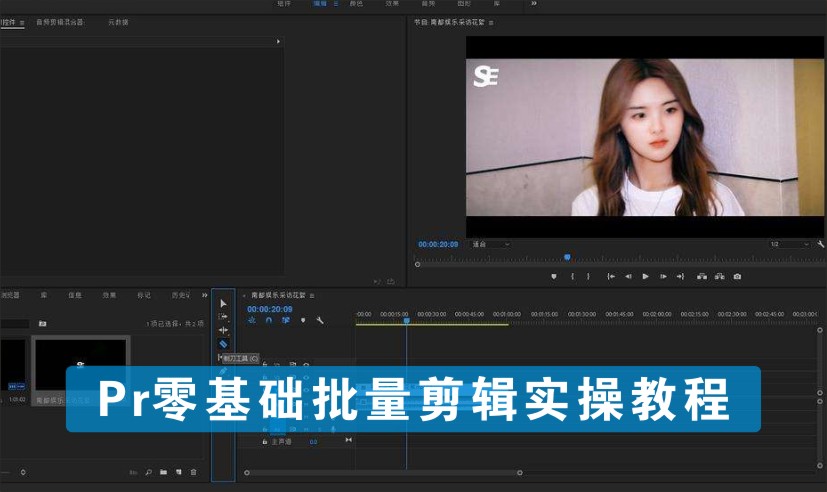827x492 pixels.
Task: Click the Program monitor playhead marker
Action: 567,257
